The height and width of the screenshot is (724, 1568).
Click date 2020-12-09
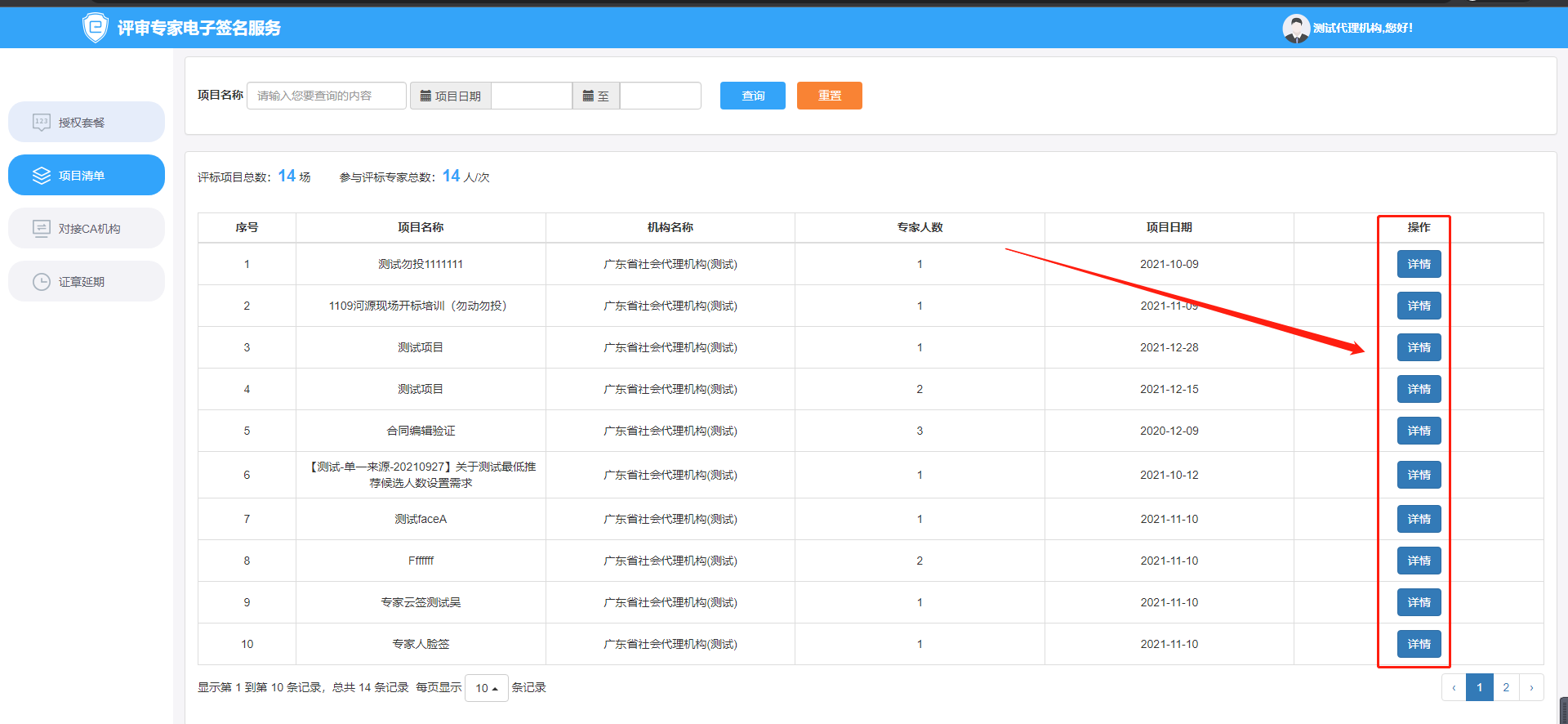1169,431
